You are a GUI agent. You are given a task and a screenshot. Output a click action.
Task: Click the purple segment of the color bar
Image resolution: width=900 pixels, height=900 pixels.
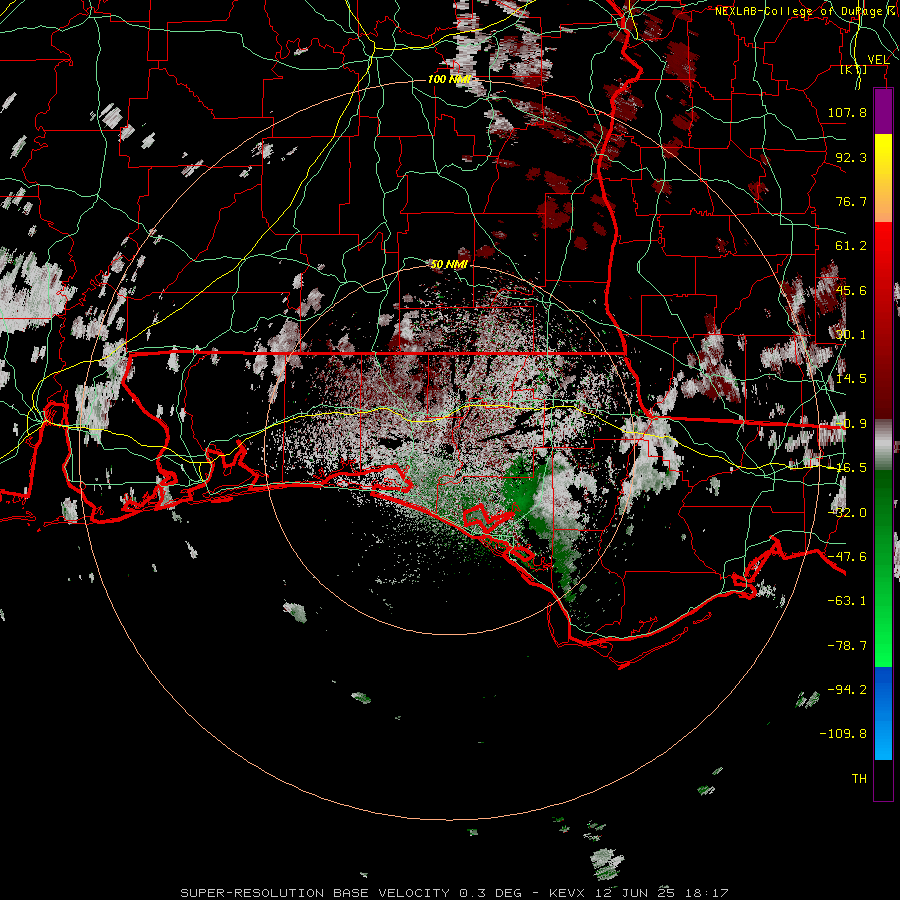click(883, 111)
